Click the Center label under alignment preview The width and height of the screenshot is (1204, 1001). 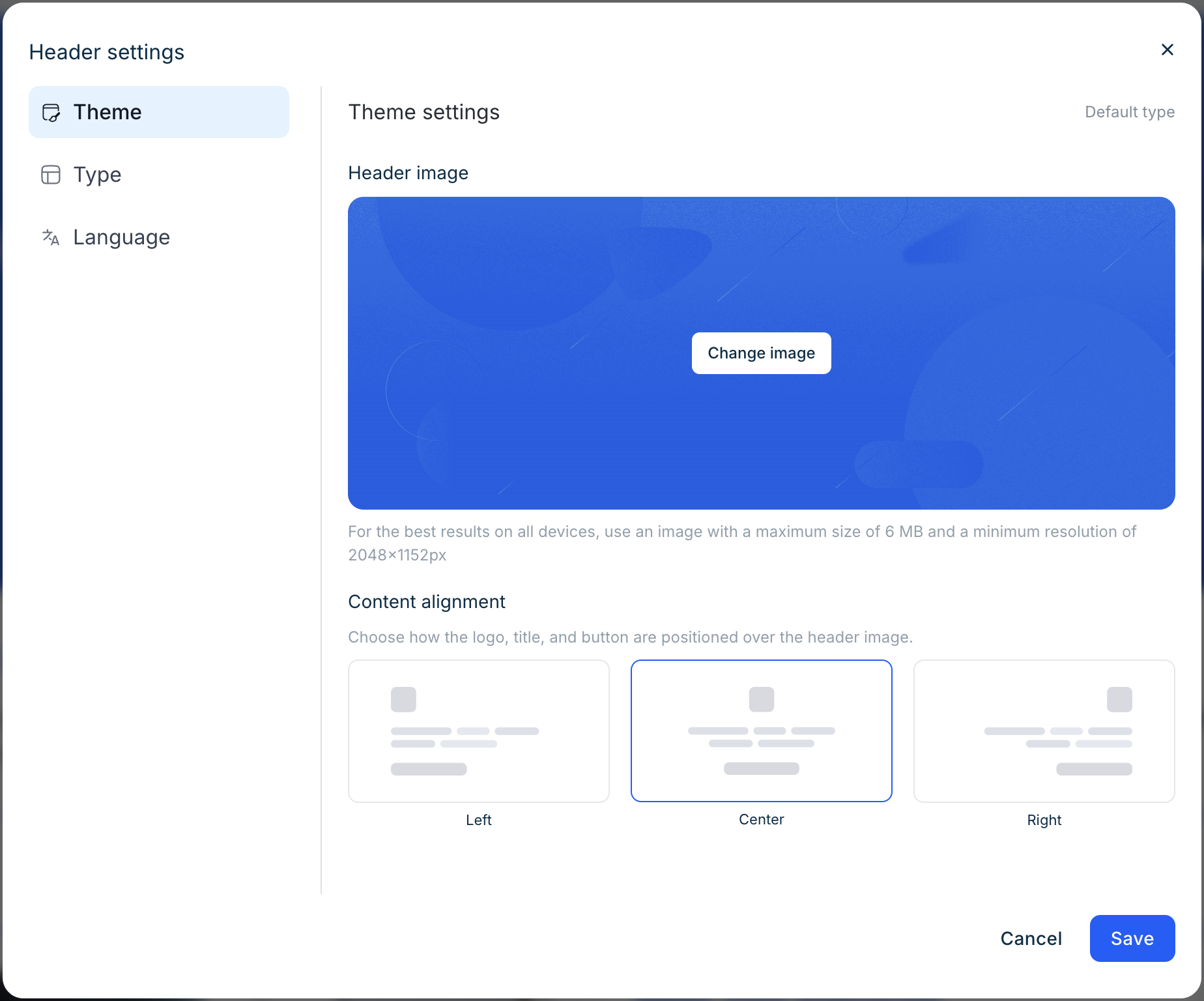click(761, 819)
